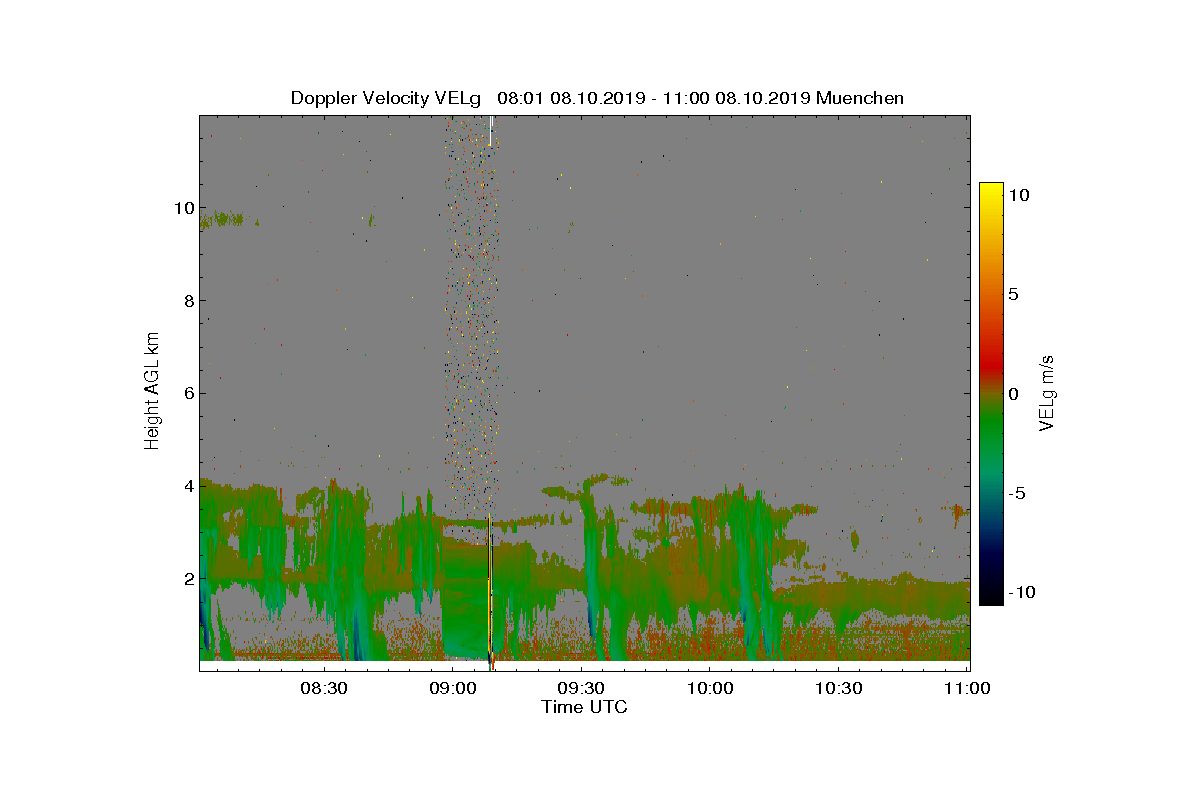
Task: Click the 09:00 time tick label
Action: click(452, 688)
